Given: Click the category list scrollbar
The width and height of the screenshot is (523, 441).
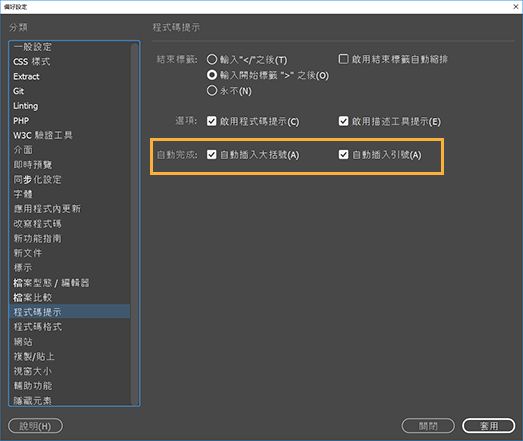Looking at the screenshot, I should click(x=134, y=224).
